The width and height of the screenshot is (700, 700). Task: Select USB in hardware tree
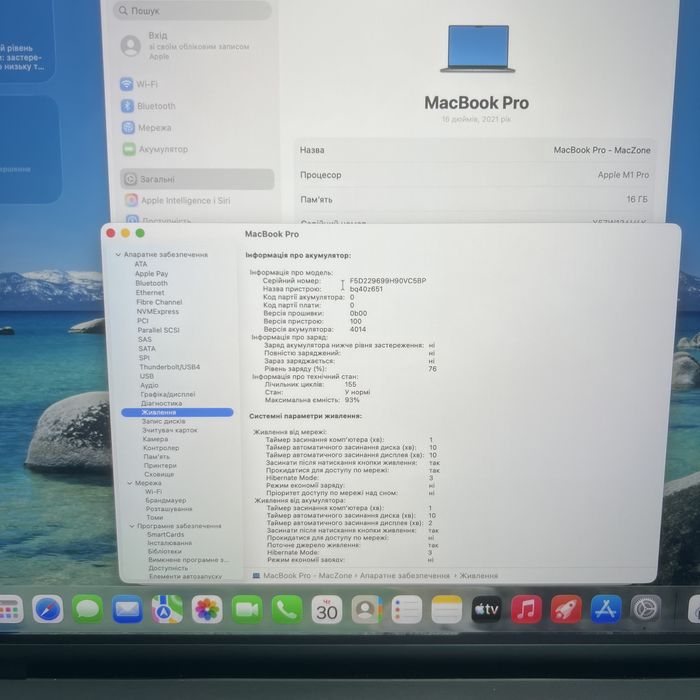147,376
